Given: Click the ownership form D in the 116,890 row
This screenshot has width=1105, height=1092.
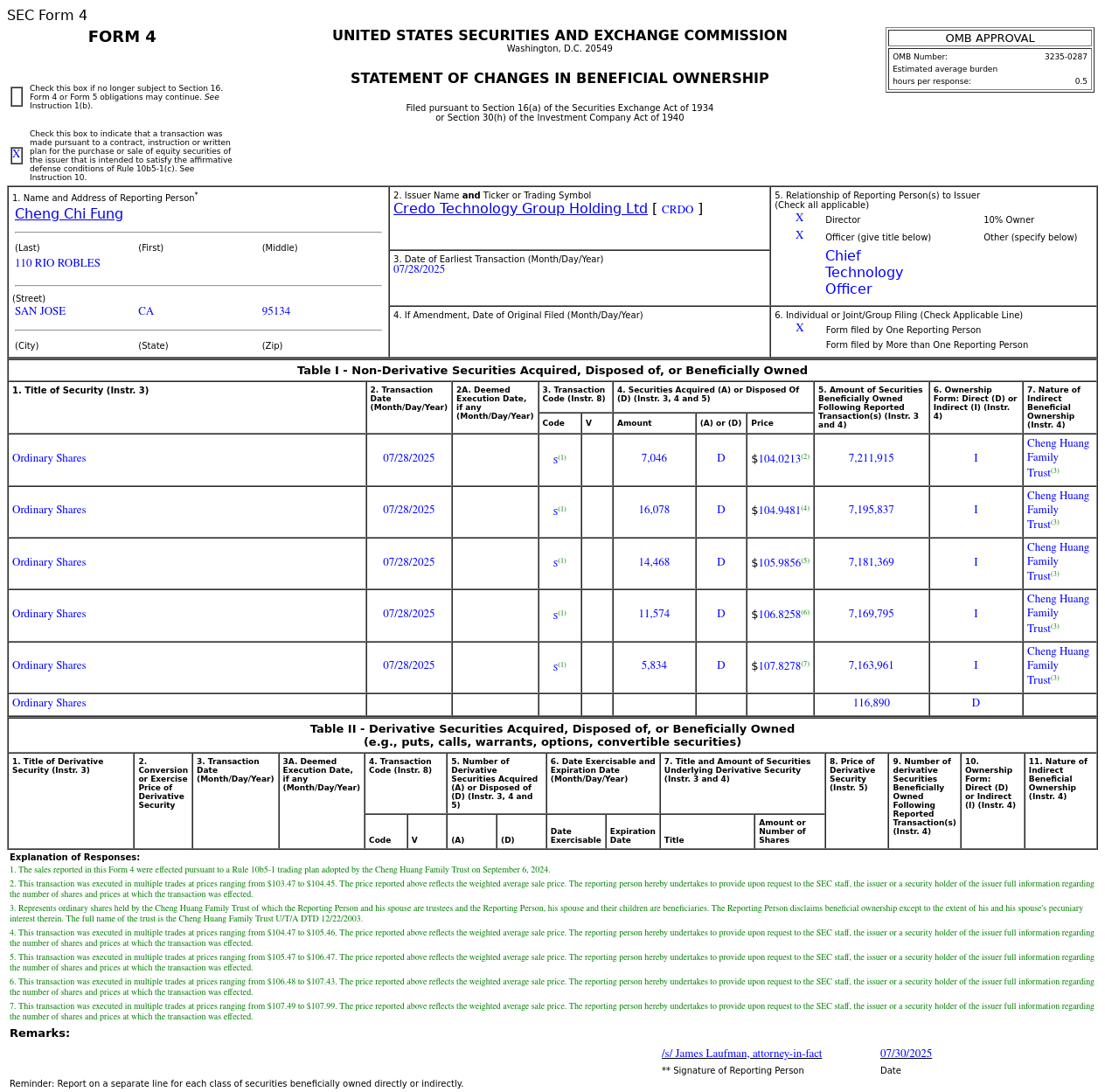Looking at the screenshot, I should tap(976, 703).
